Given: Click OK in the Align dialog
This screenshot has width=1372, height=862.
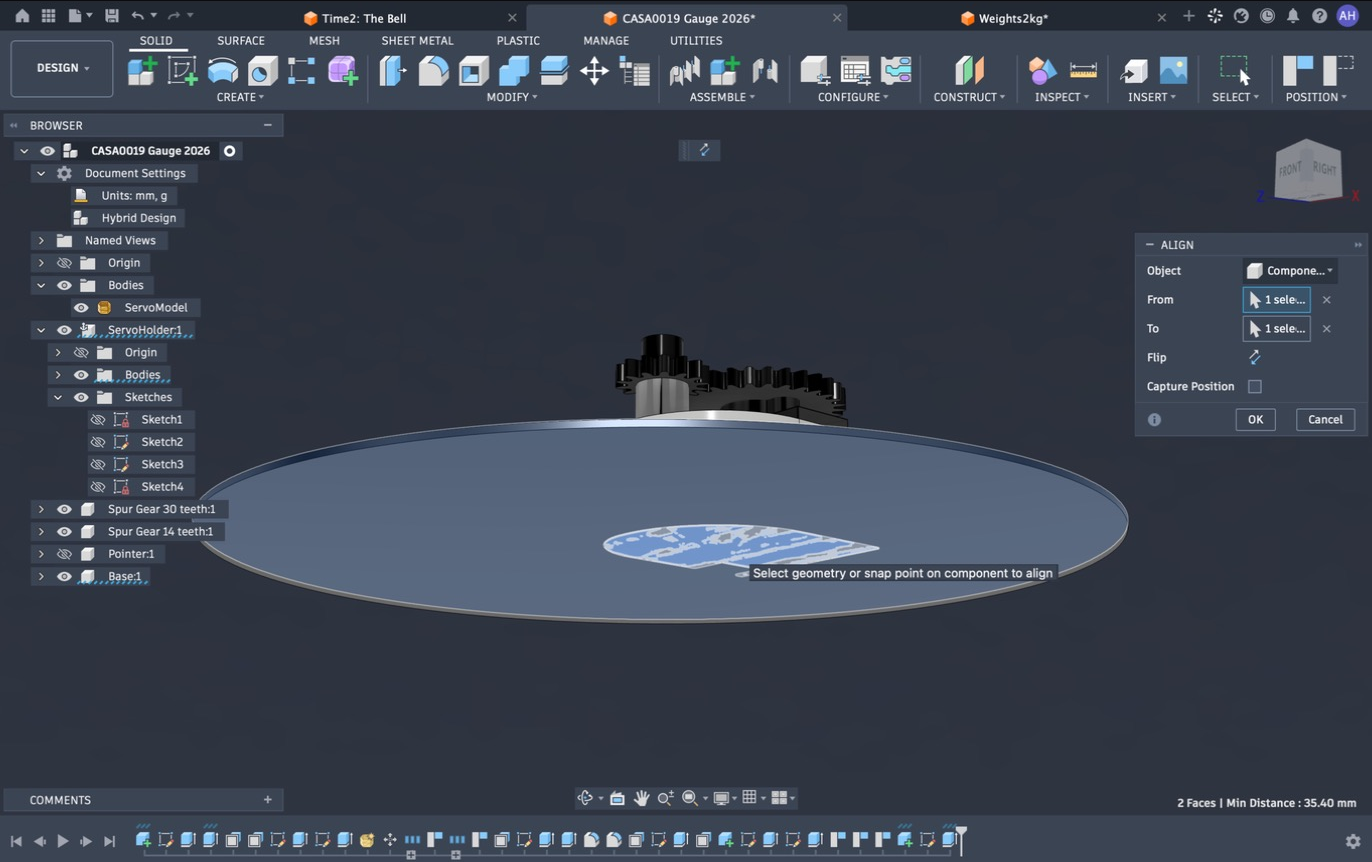Looking at the screenshot, I should tap(1255, 420).
